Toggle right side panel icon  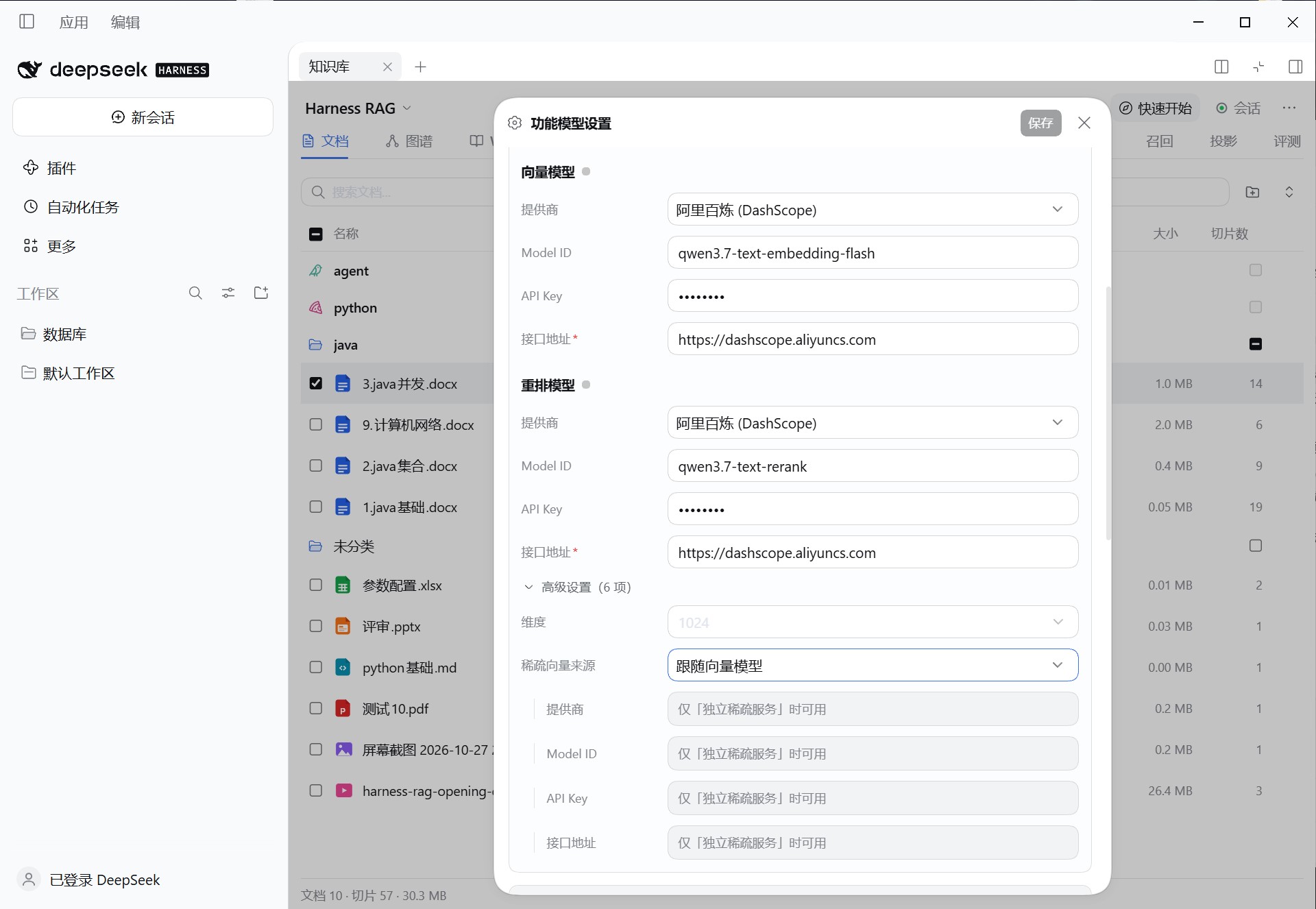tap(1295, 66)
